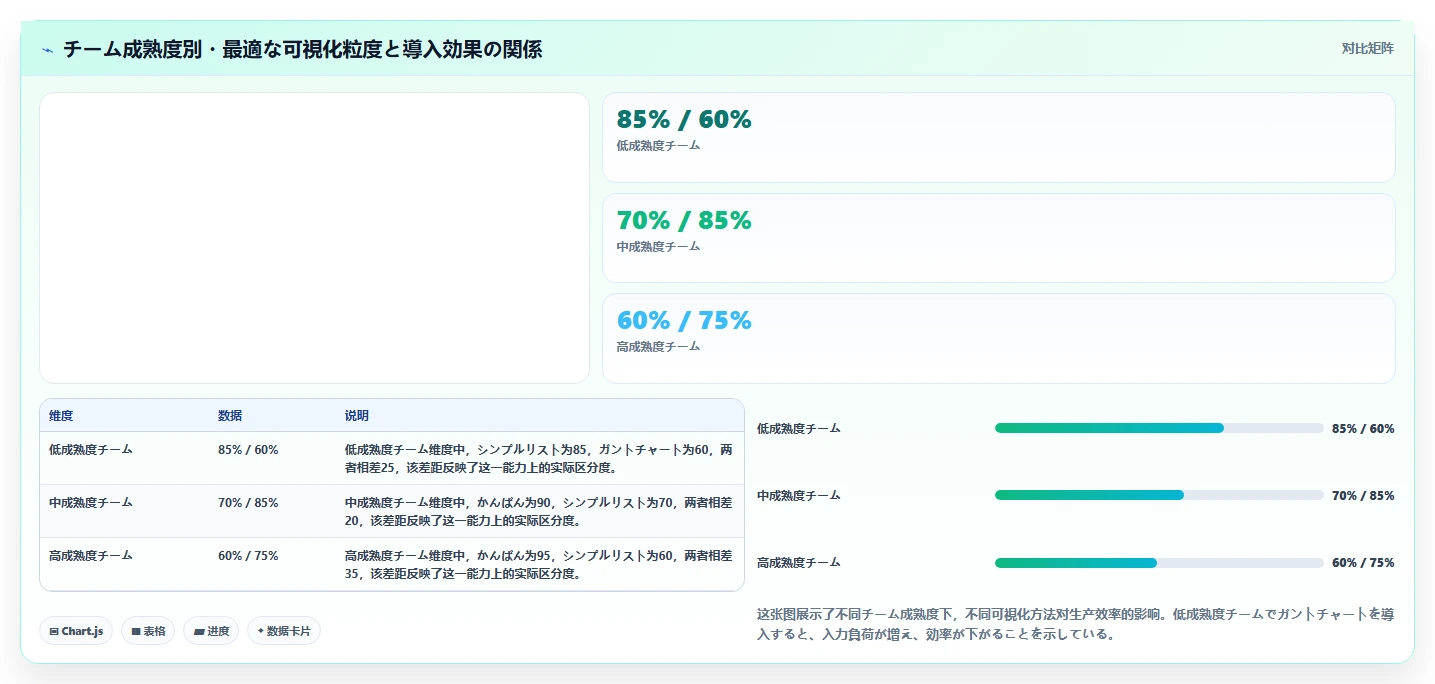
Task: Click the 说明 column header
Action: 357,416
